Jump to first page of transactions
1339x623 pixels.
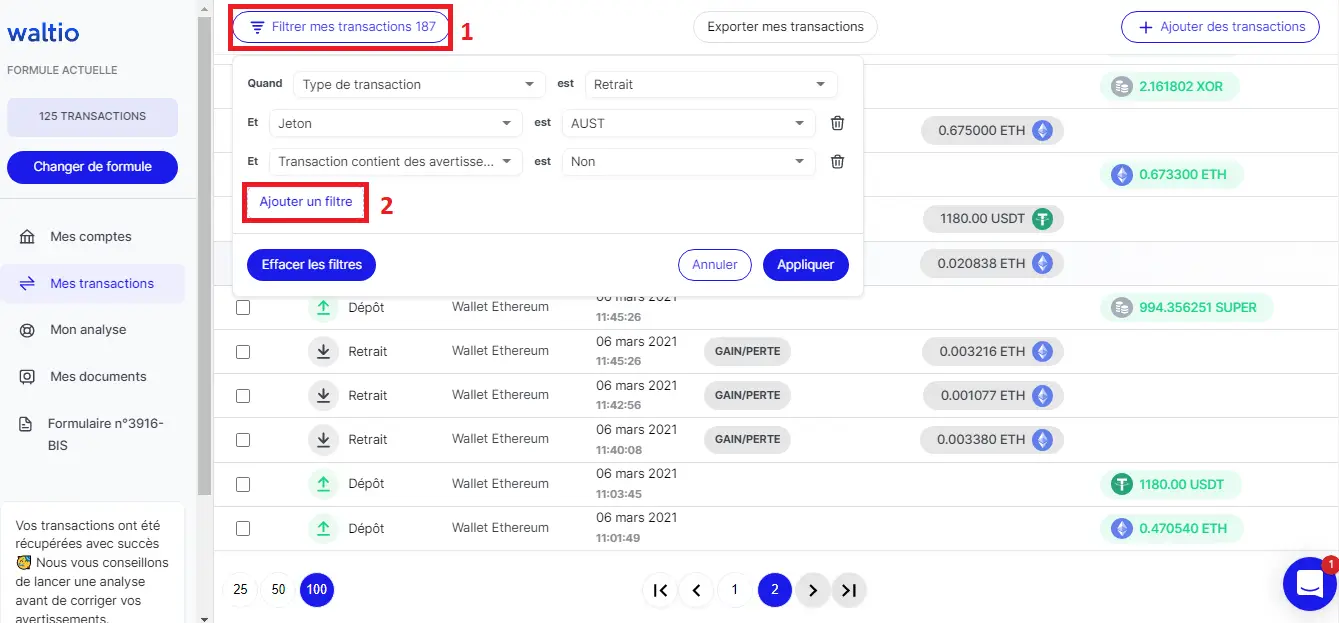[x=660, y=590]
